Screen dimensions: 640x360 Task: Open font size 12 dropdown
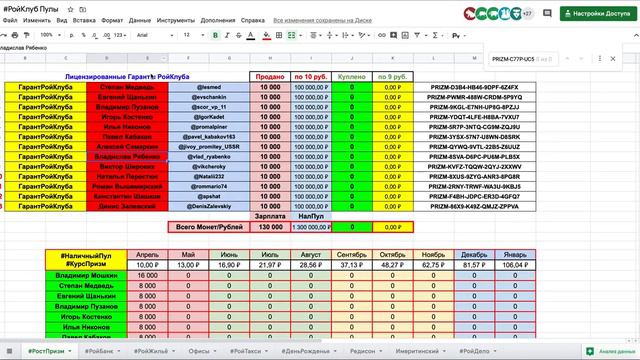193,36
